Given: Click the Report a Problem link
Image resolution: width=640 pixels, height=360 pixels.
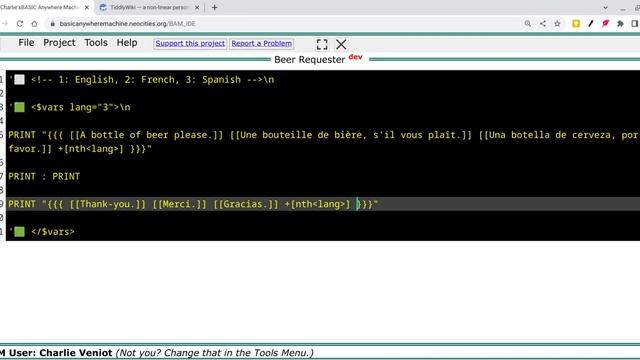Looking at the screenshot, I should click(262, 43).
